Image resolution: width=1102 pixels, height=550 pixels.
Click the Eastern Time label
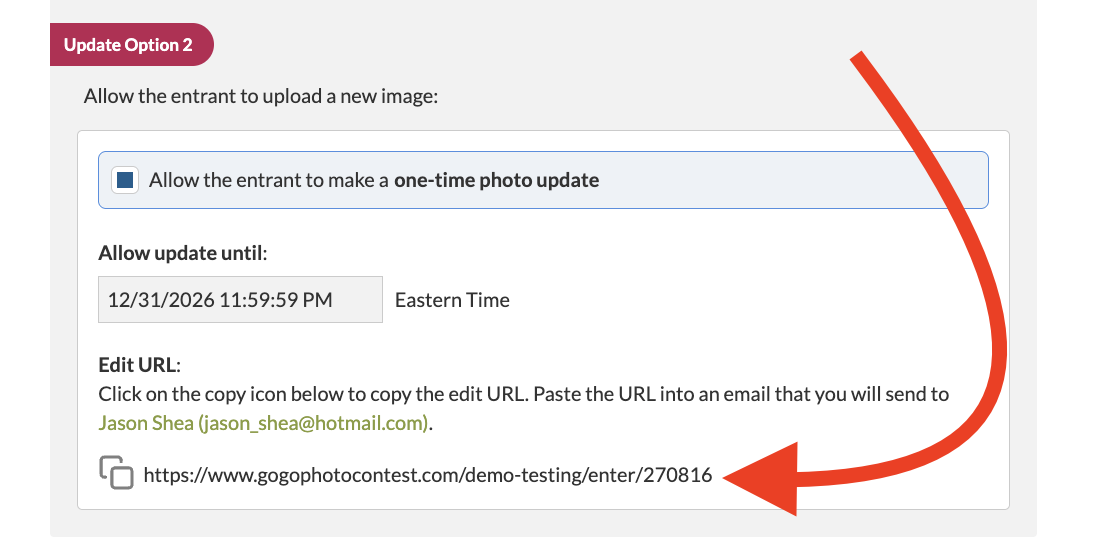coord(452,301)
